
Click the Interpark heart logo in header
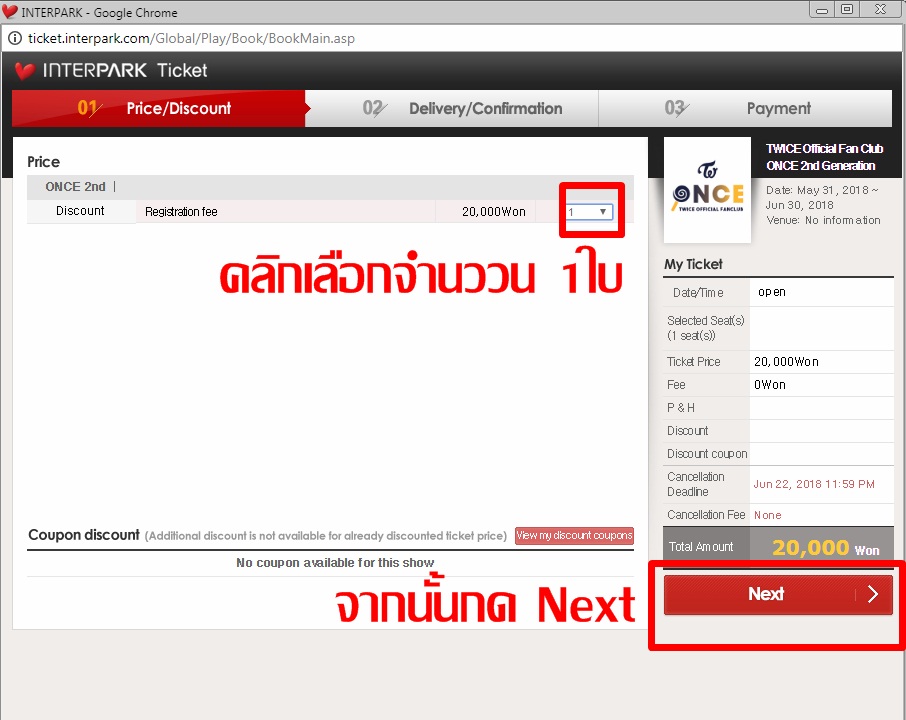(24, 70)
